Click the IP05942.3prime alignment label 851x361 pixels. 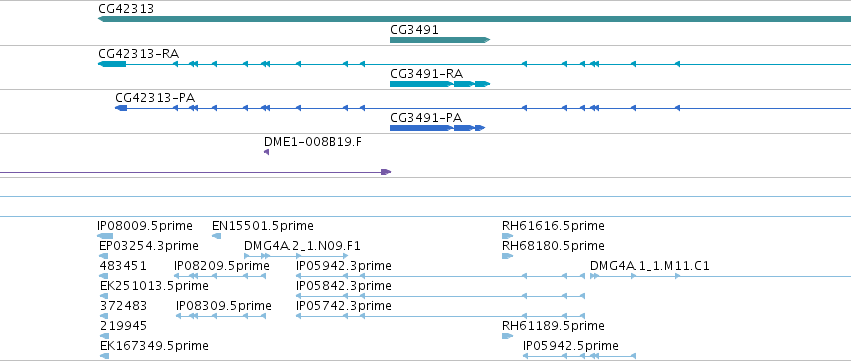[x=344, y=266]
